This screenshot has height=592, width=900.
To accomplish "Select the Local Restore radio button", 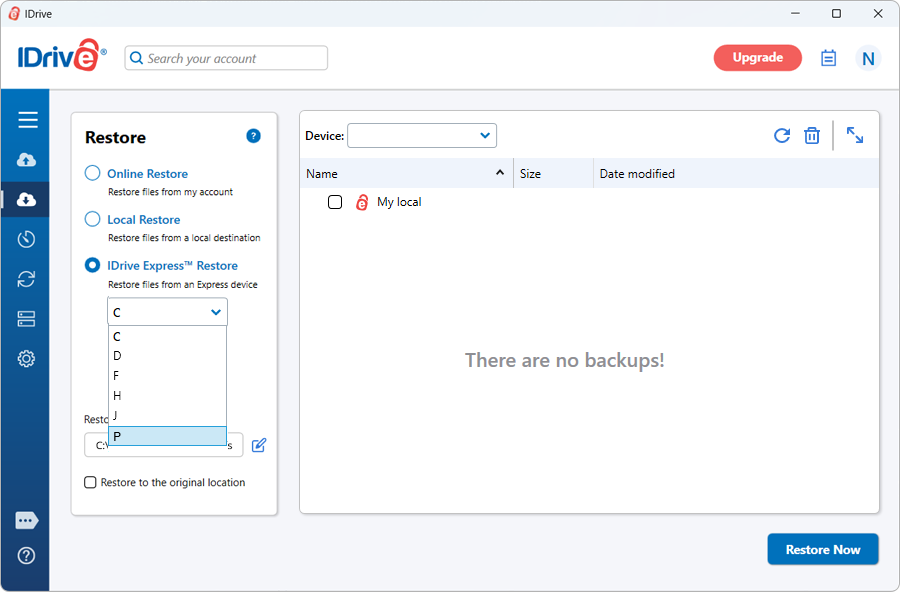I will 92,219.
